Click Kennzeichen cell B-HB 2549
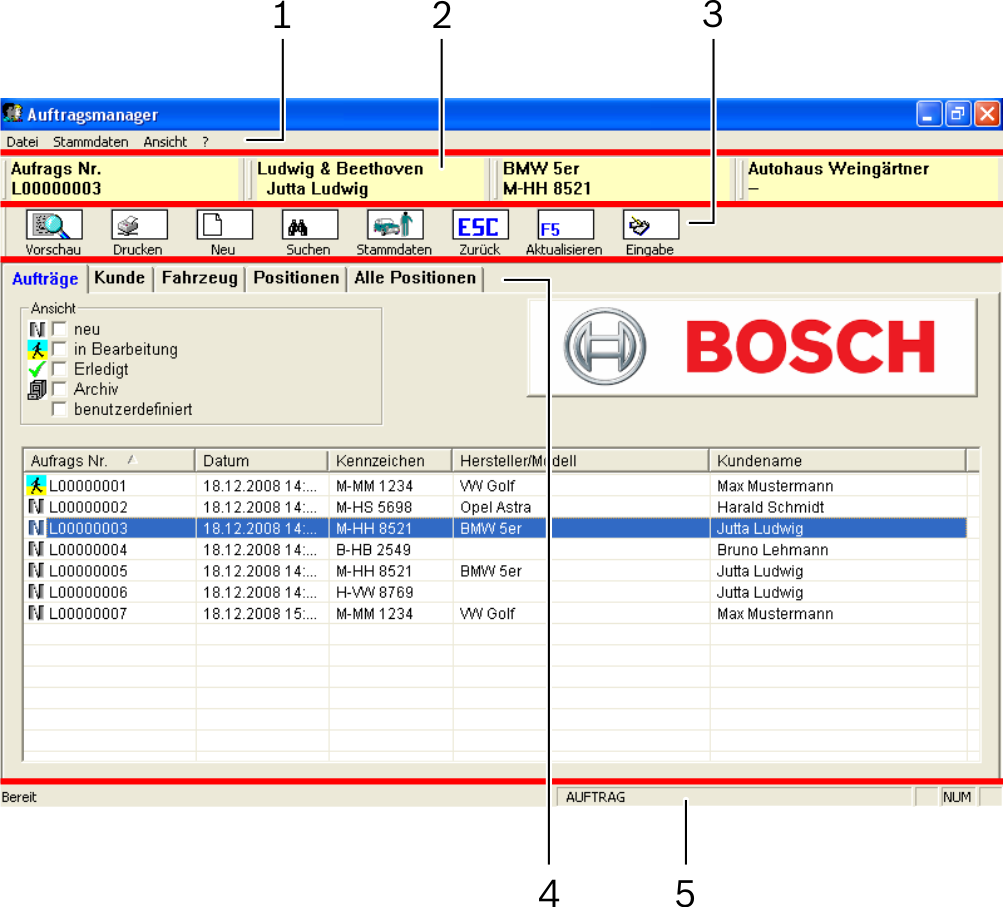 pyautogui.click(x=374, y=549)
